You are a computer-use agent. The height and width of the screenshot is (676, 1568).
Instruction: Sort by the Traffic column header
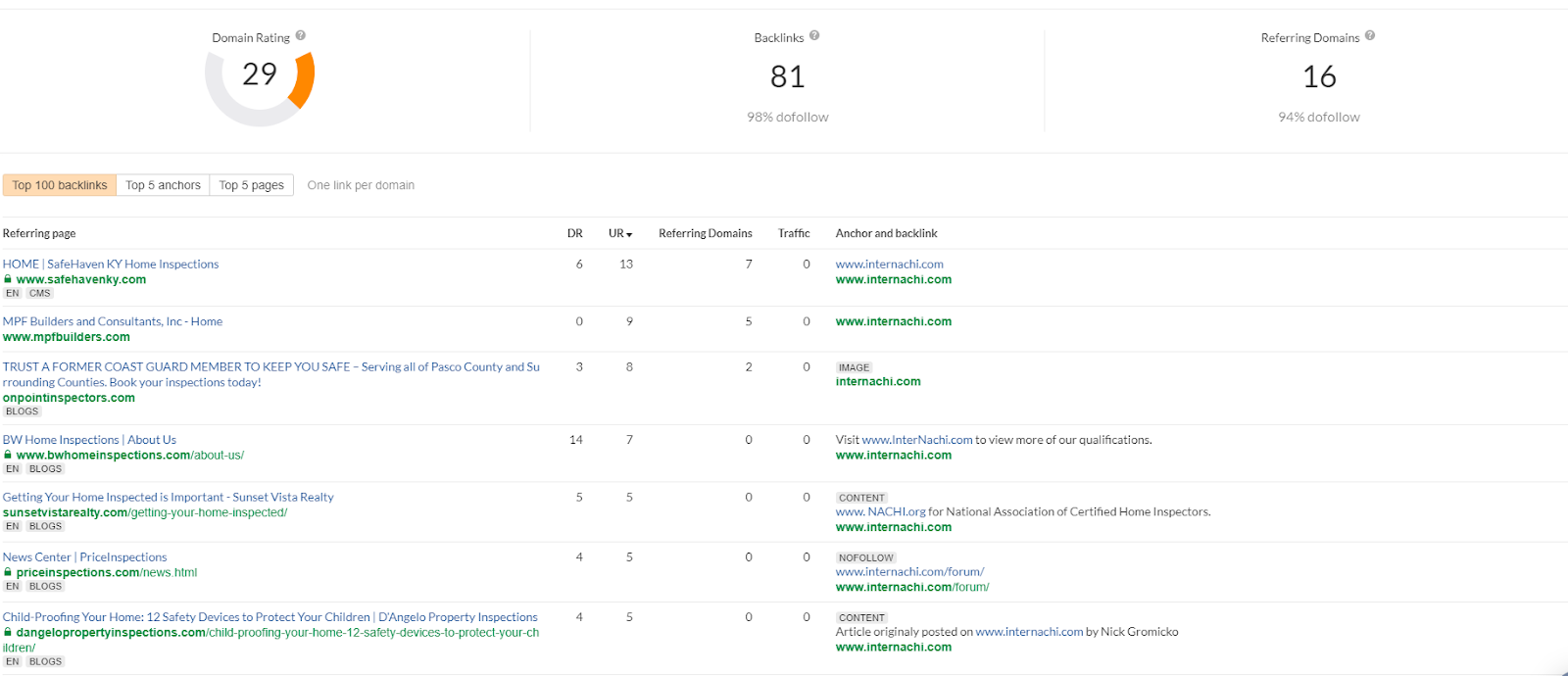coord(794,233)
